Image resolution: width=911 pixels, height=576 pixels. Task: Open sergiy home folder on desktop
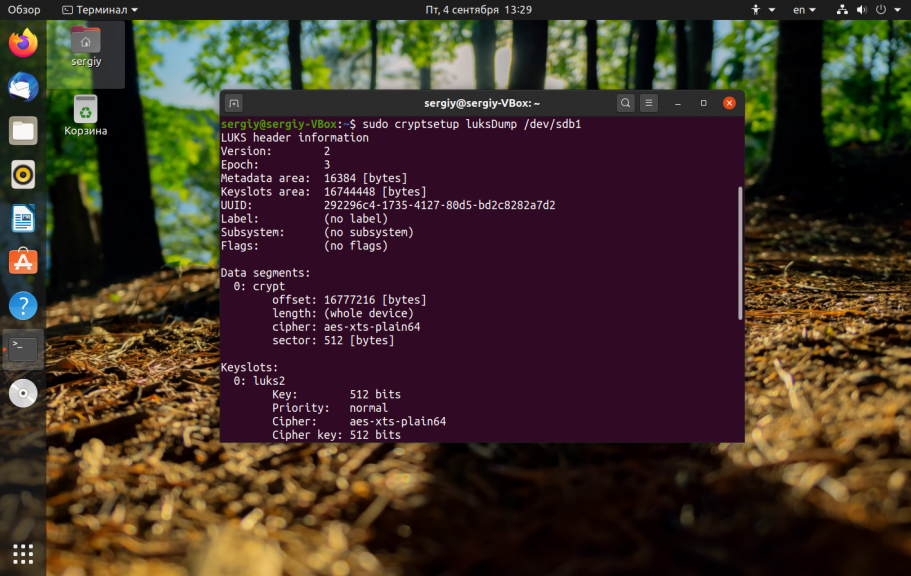point(86,47)
